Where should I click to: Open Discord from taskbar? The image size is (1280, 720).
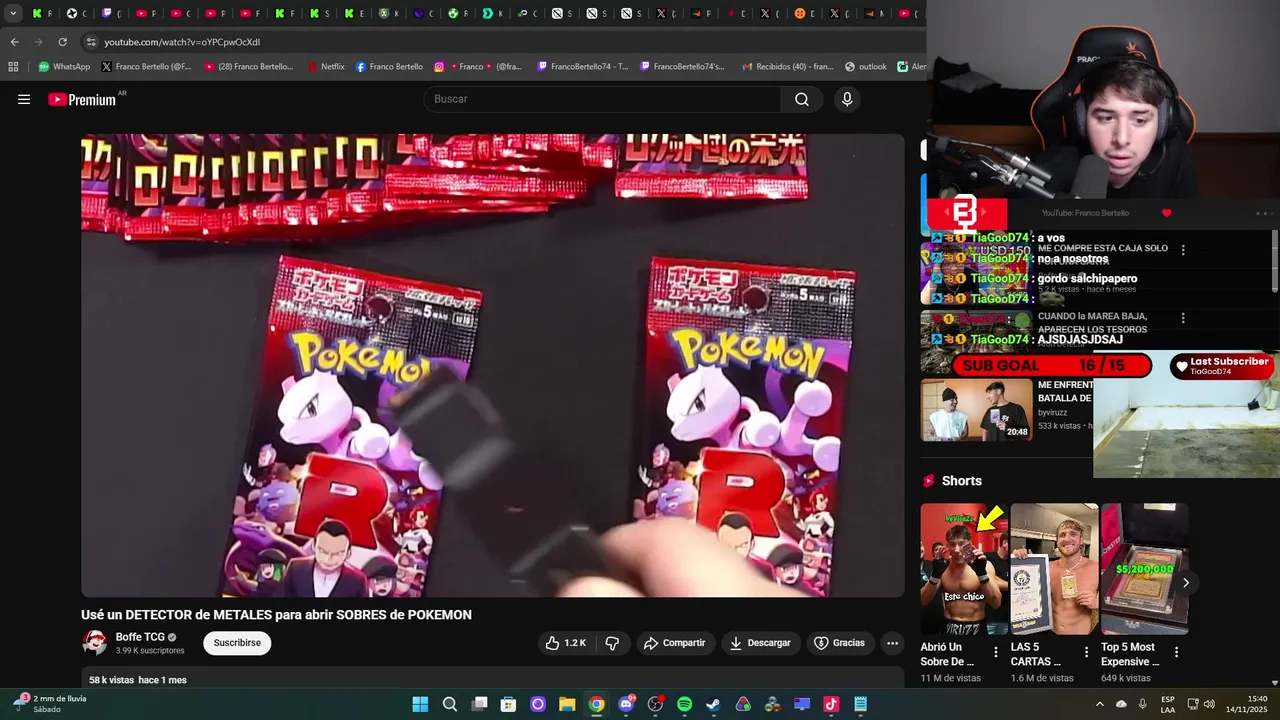(x=626, y=704)
